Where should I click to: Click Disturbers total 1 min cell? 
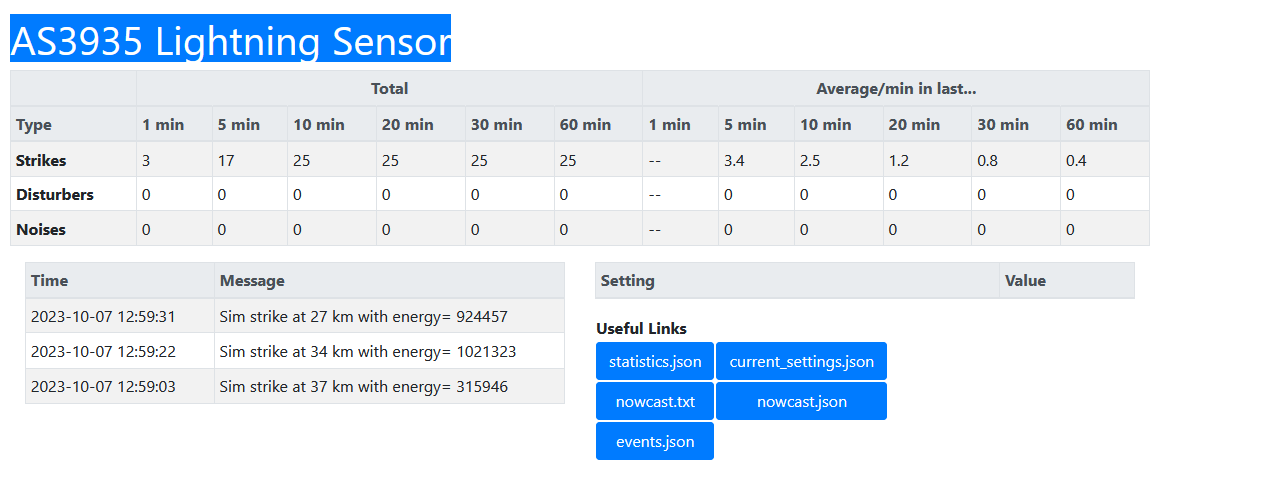[x=174, y=194]
